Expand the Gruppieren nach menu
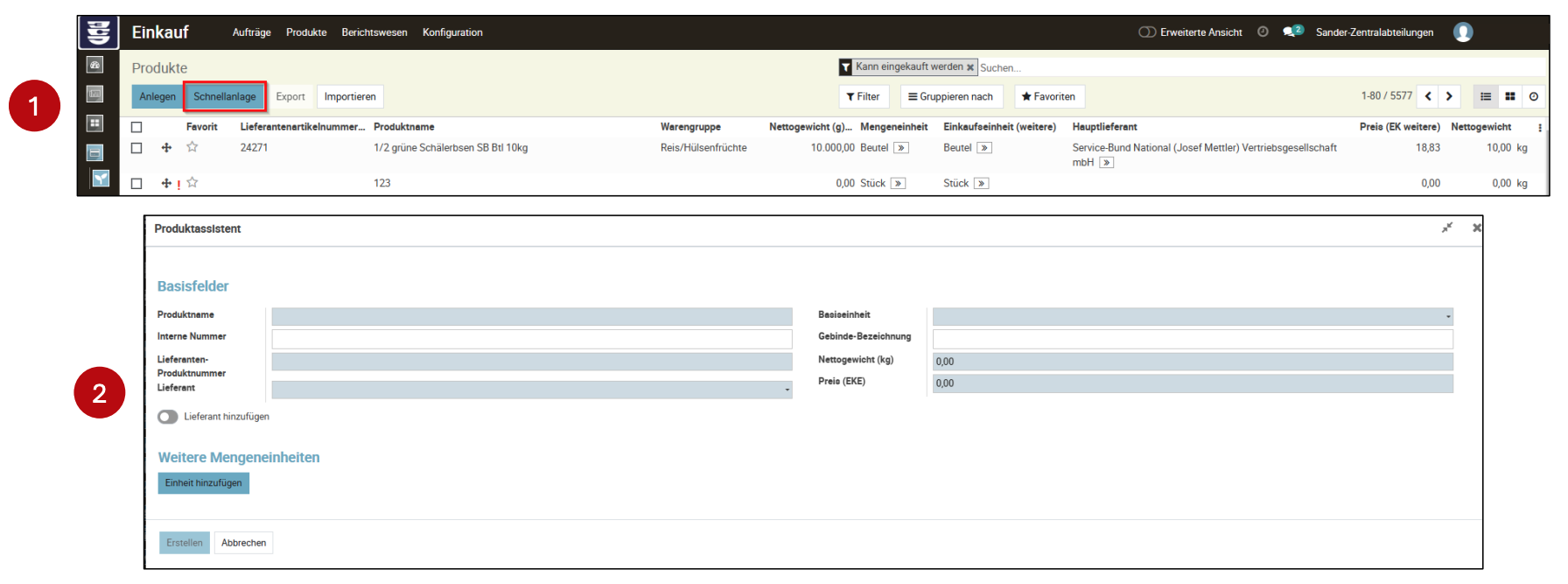Image resolution: width=1568 pixels, height=584 pixels. click(x=951, y=96)
